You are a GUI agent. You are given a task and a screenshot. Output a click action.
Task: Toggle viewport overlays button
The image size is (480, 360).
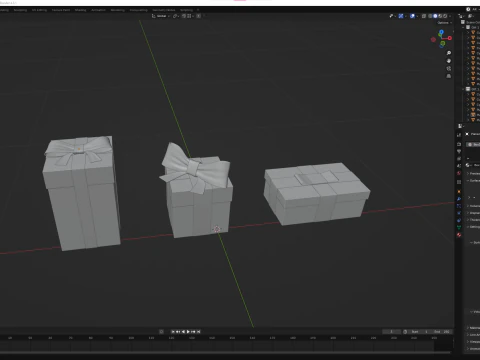pos(412,16)
